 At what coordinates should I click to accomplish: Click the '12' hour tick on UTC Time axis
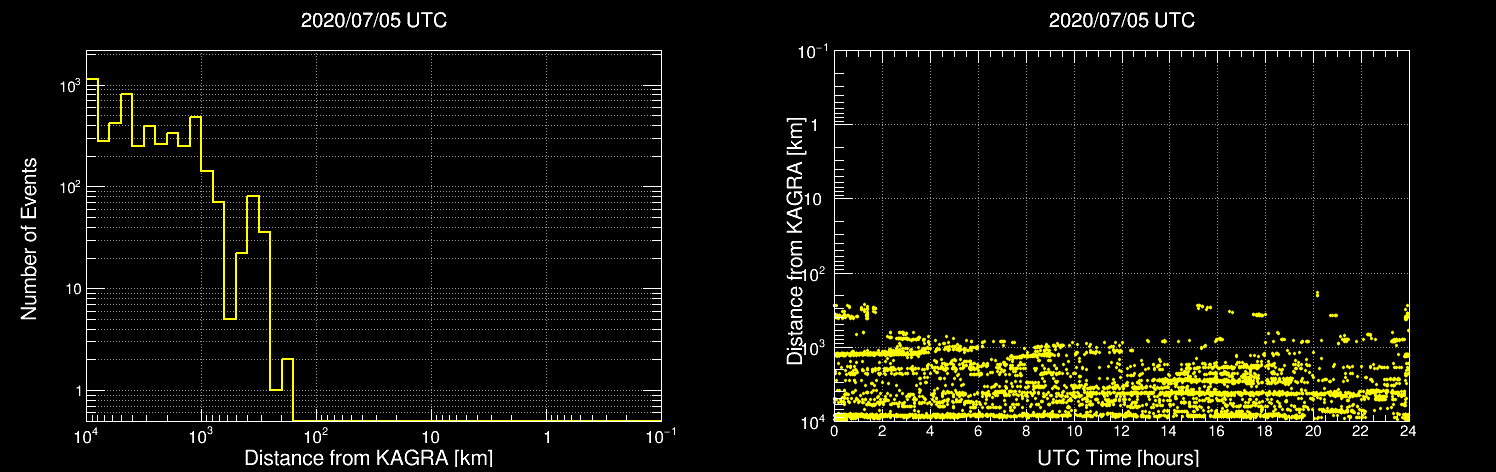coord(1122,431)
